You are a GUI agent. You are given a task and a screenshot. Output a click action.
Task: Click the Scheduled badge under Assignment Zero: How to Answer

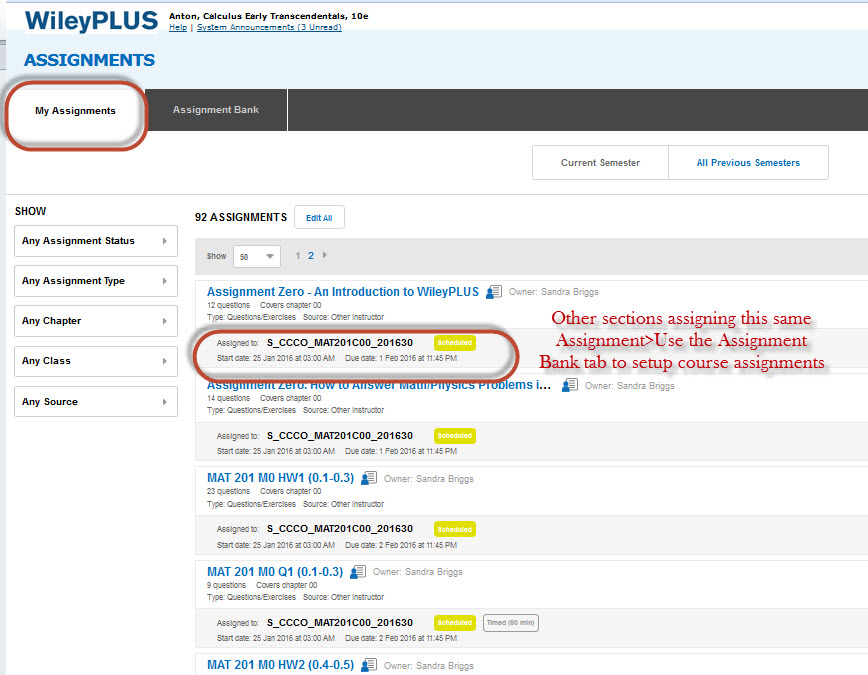pyautogui.click(x=454, y=436)
